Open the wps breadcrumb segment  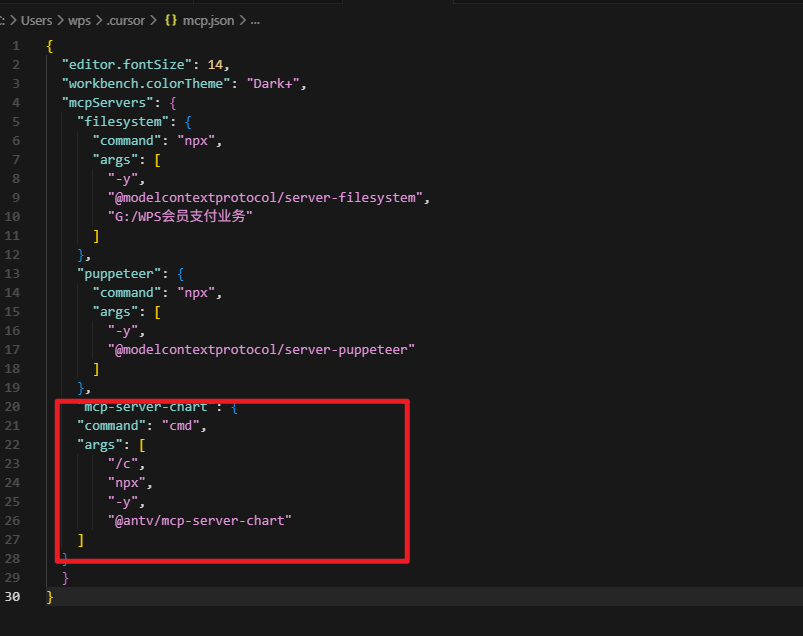79,20
